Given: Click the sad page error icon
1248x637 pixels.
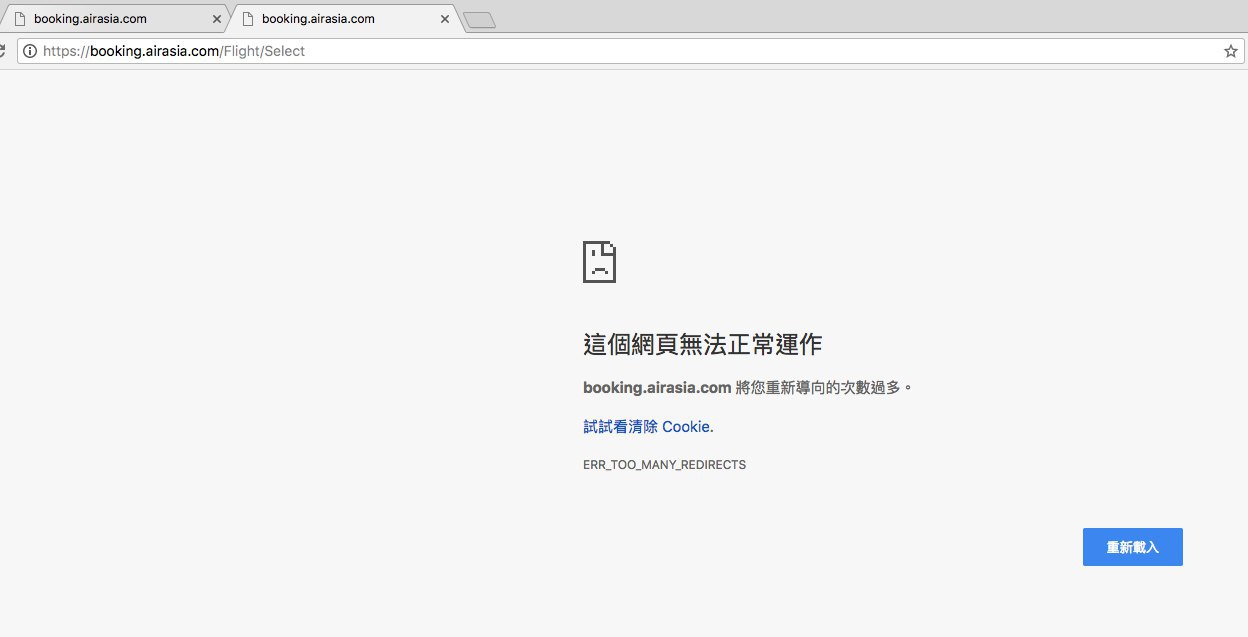Looking at the screenshot, I should (x=599, y=261).
